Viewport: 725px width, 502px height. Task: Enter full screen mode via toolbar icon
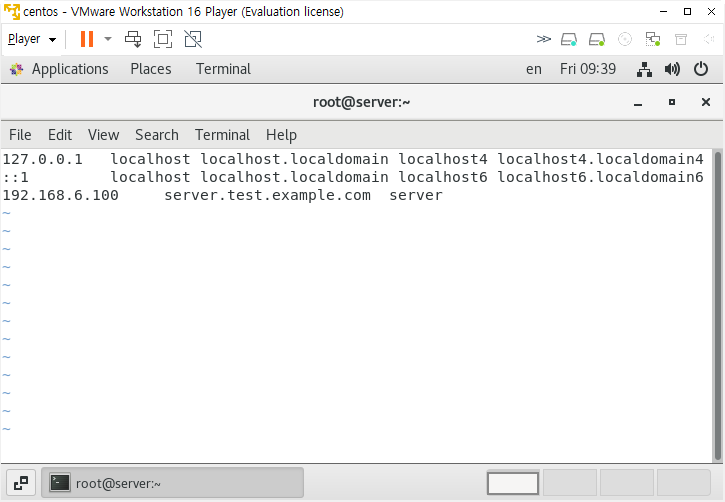tap(163, 39)
